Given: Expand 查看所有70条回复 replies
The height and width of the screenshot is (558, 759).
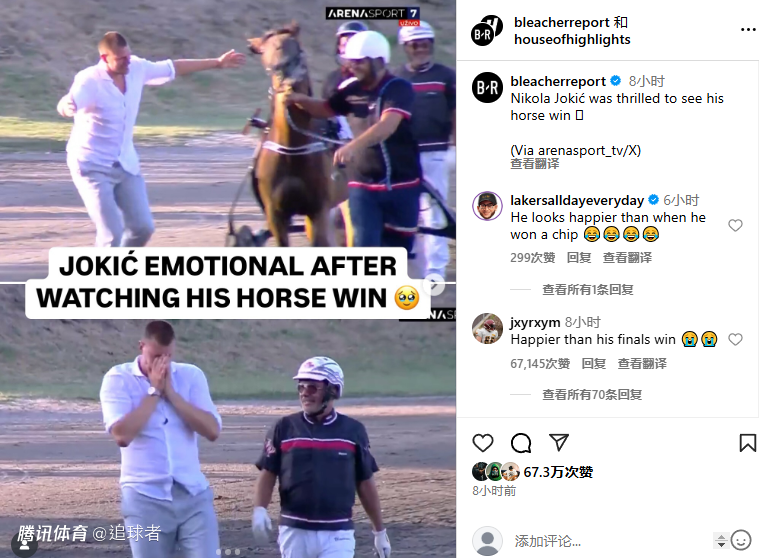Looking at the screenshot, I should [x=592, y=395].
